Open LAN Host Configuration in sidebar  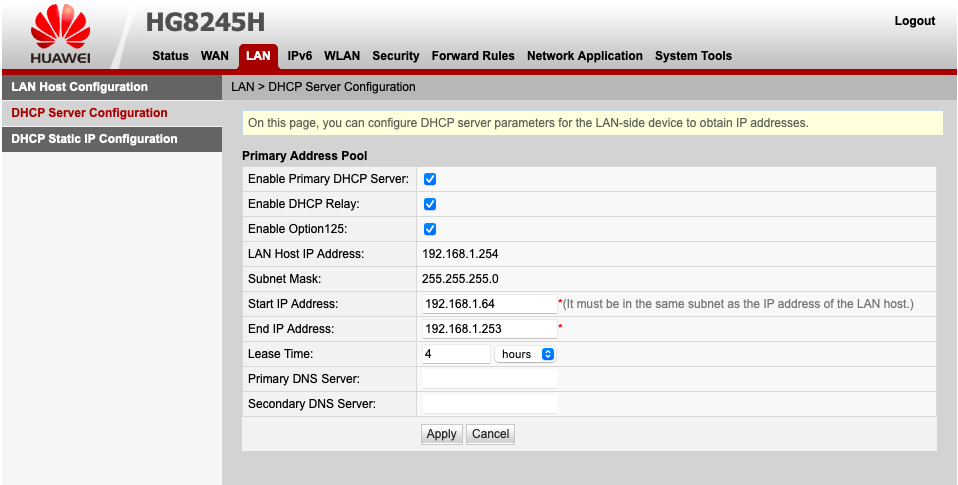click(x=79, y=87)
